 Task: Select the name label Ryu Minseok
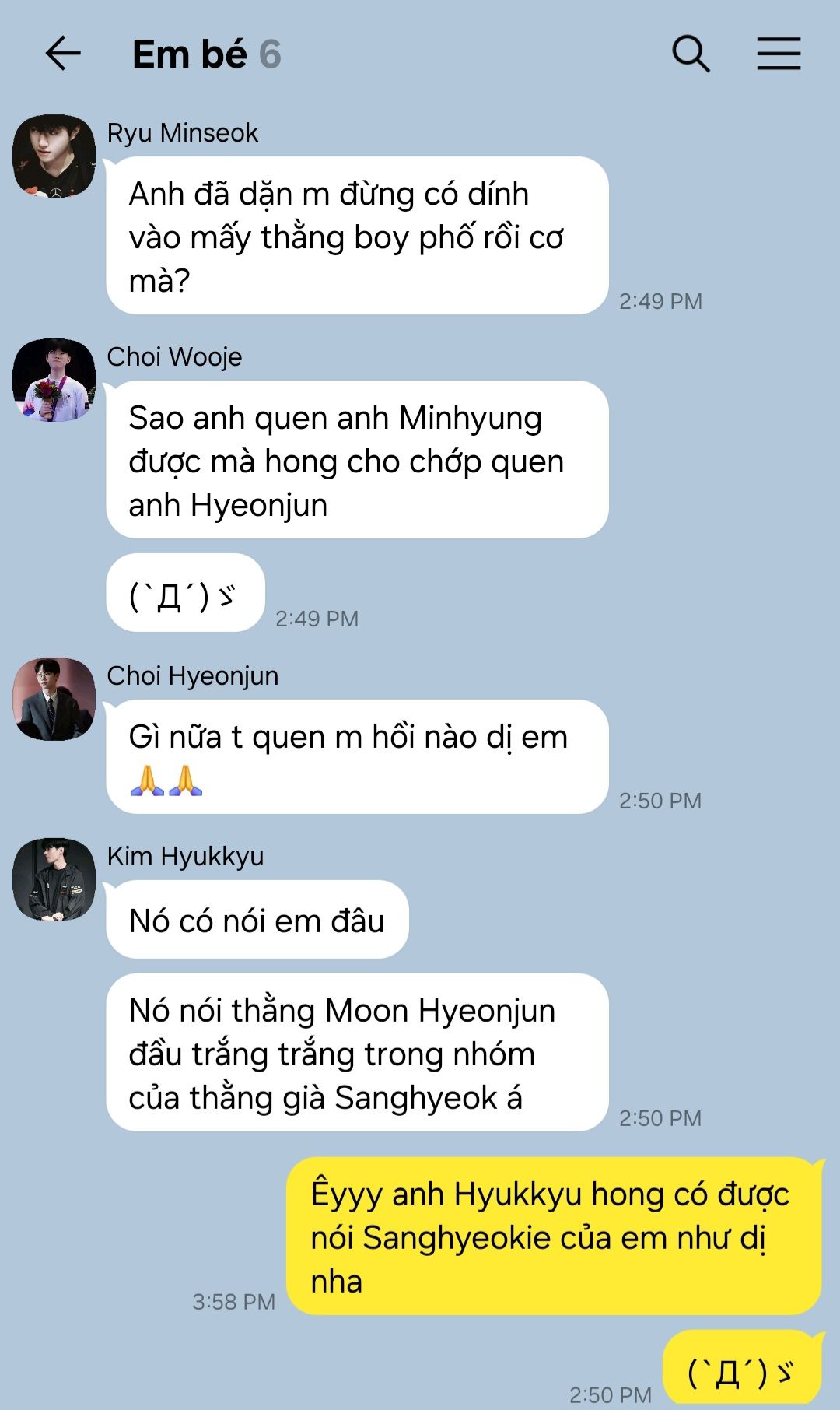click(x=183, y=133)
